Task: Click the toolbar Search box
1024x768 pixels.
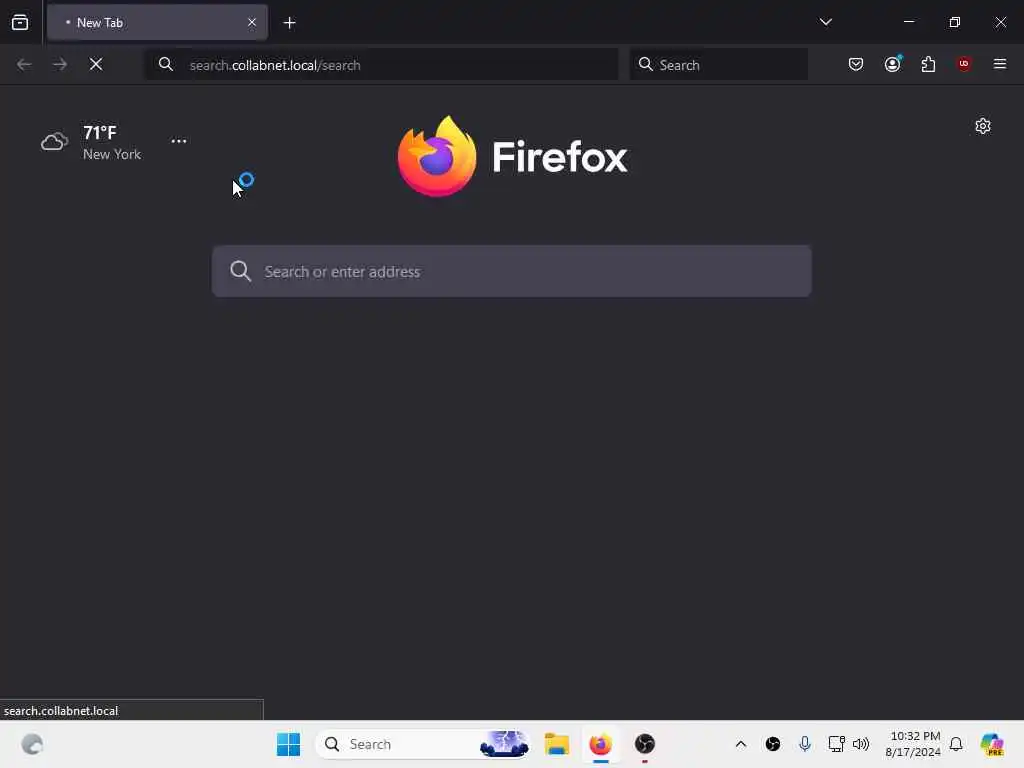Action: (718, 65)
